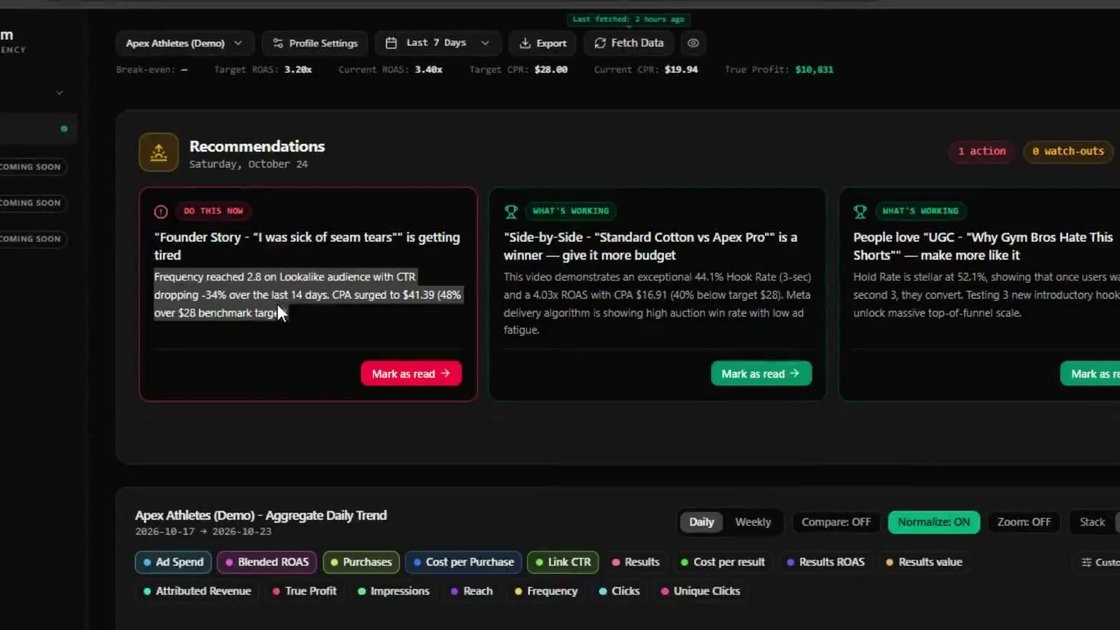Click Current CPR value $19.94
The width and height of the screenshot is (1120, 630).
(681, 69)
